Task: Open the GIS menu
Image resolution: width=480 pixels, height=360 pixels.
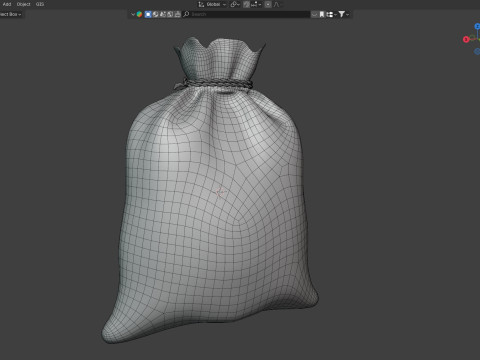Action: click(x=40, y=4)
